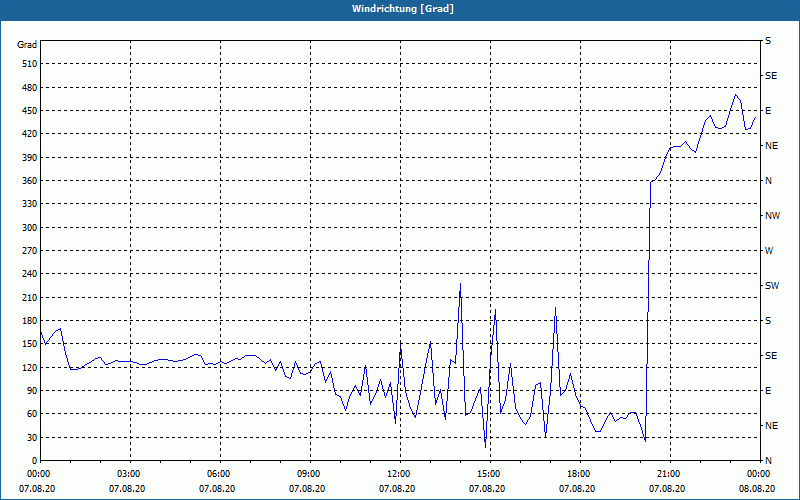The image size is (800, 500).
Task: Click the 03:00 time label
Action: (x=131, y=474)
